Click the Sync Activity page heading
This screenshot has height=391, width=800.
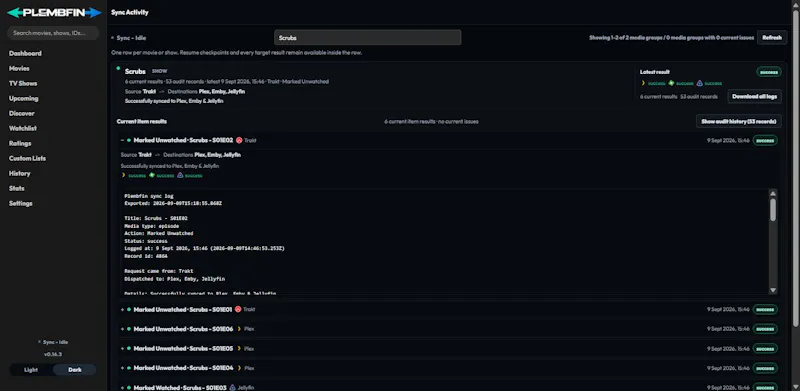(130, 12)
